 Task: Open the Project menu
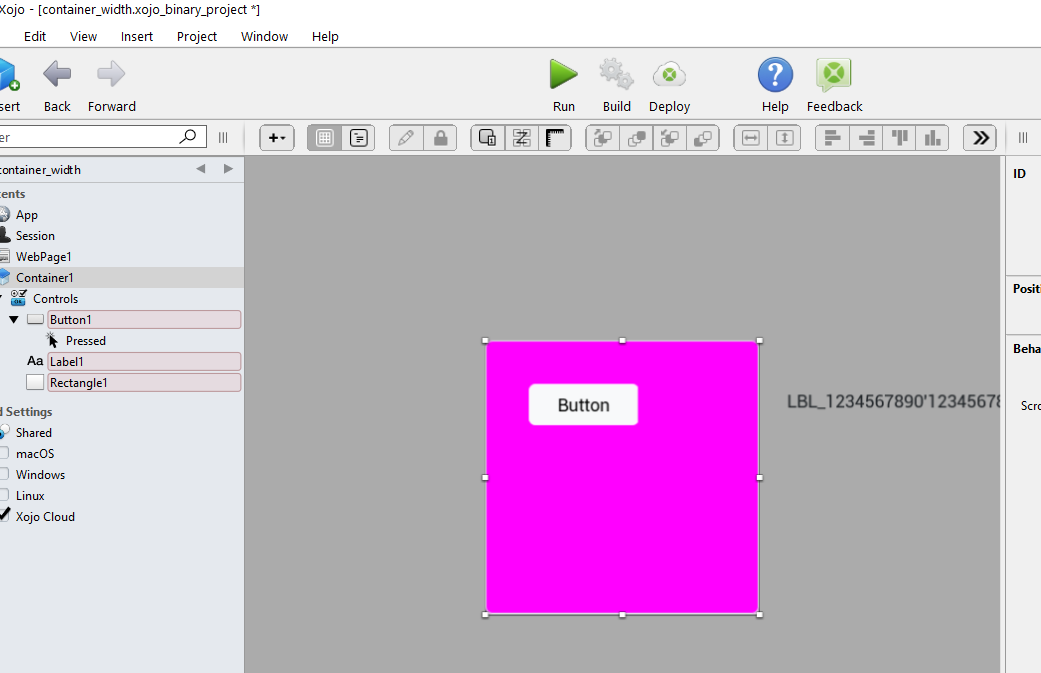tap(196, 36)
